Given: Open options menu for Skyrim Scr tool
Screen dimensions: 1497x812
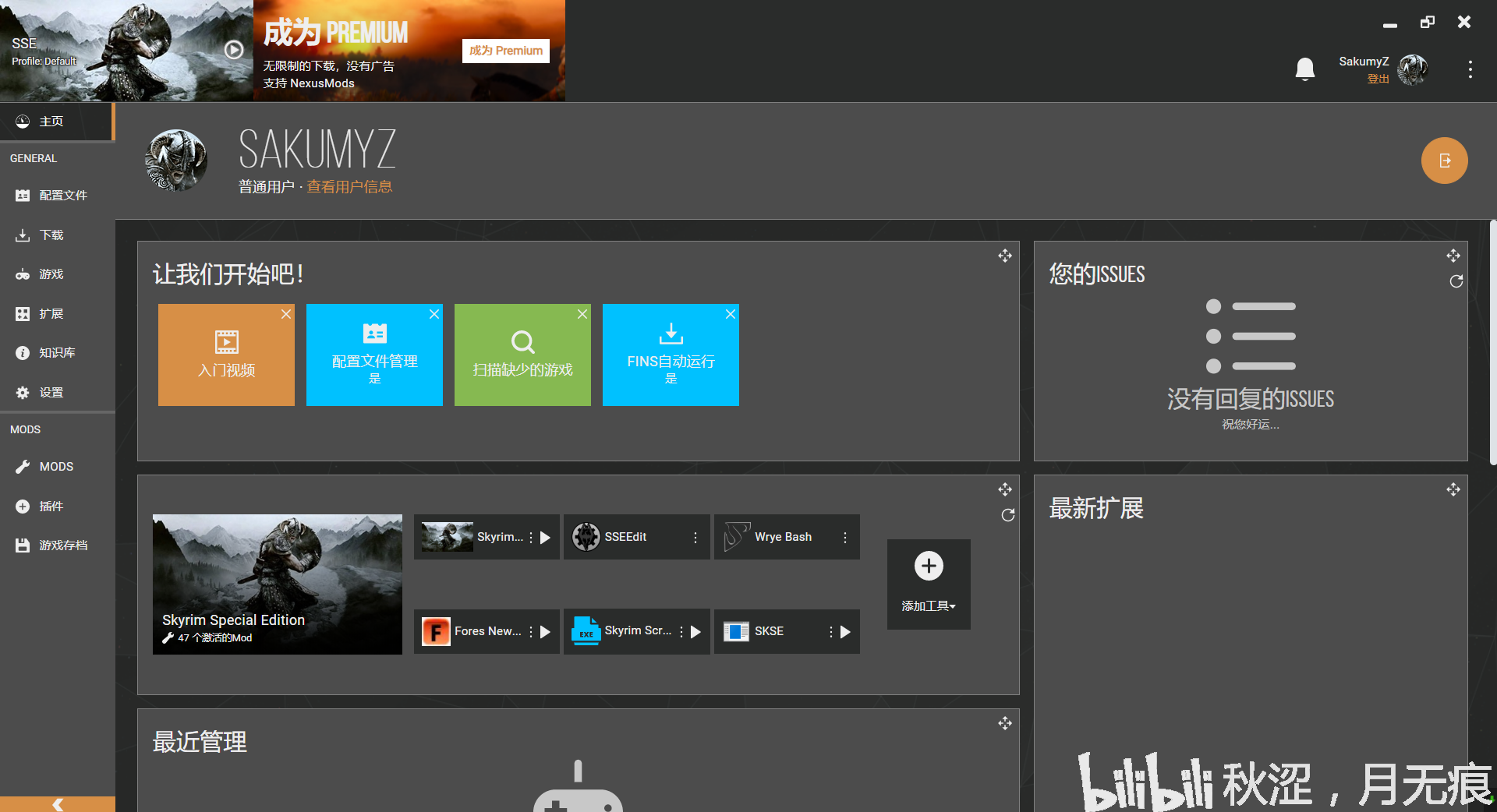Looking at the screenshot, I should tap(681, 631).
